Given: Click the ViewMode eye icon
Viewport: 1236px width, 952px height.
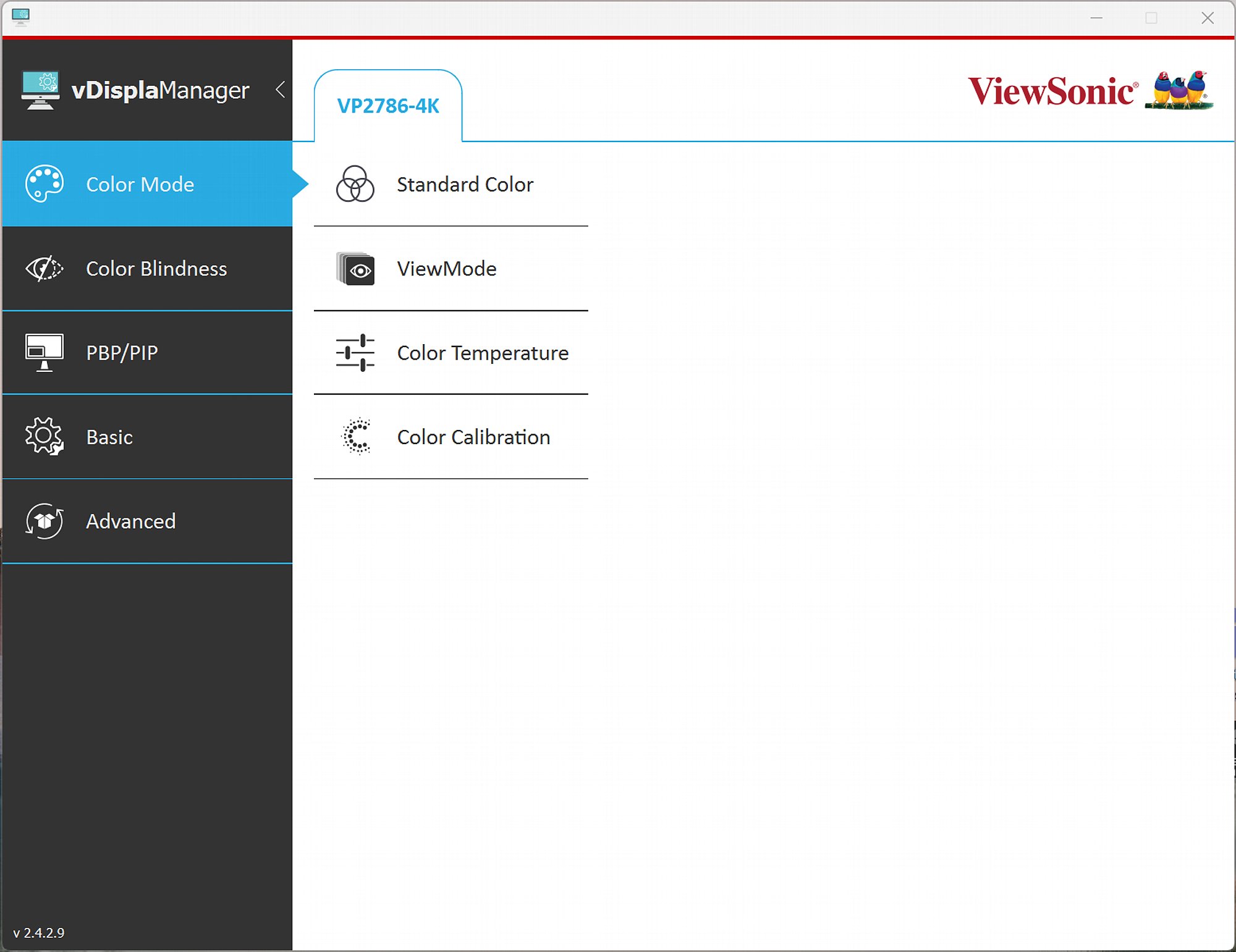Looking at the screenshot, I should [x=355, y=269].
